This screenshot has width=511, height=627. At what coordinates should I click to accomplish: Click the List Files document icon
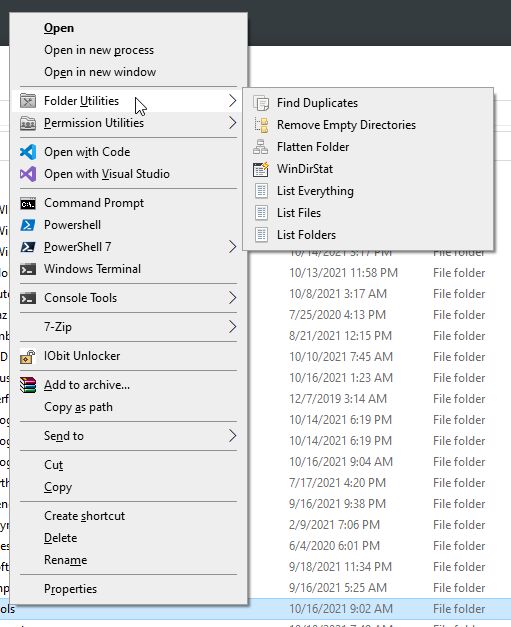[261, 213]
